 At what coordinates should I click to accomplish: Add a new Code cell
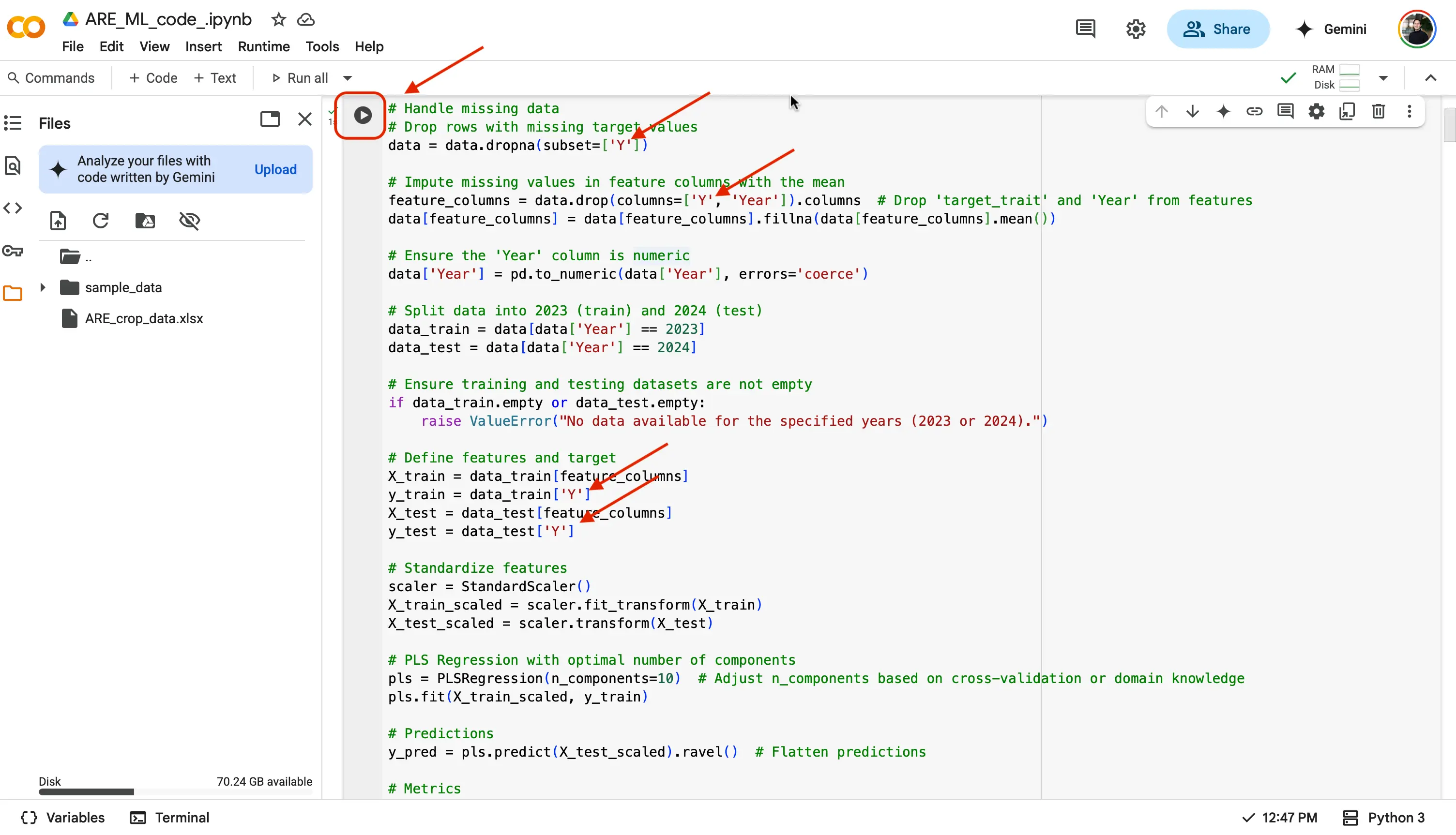click(153, 78)
